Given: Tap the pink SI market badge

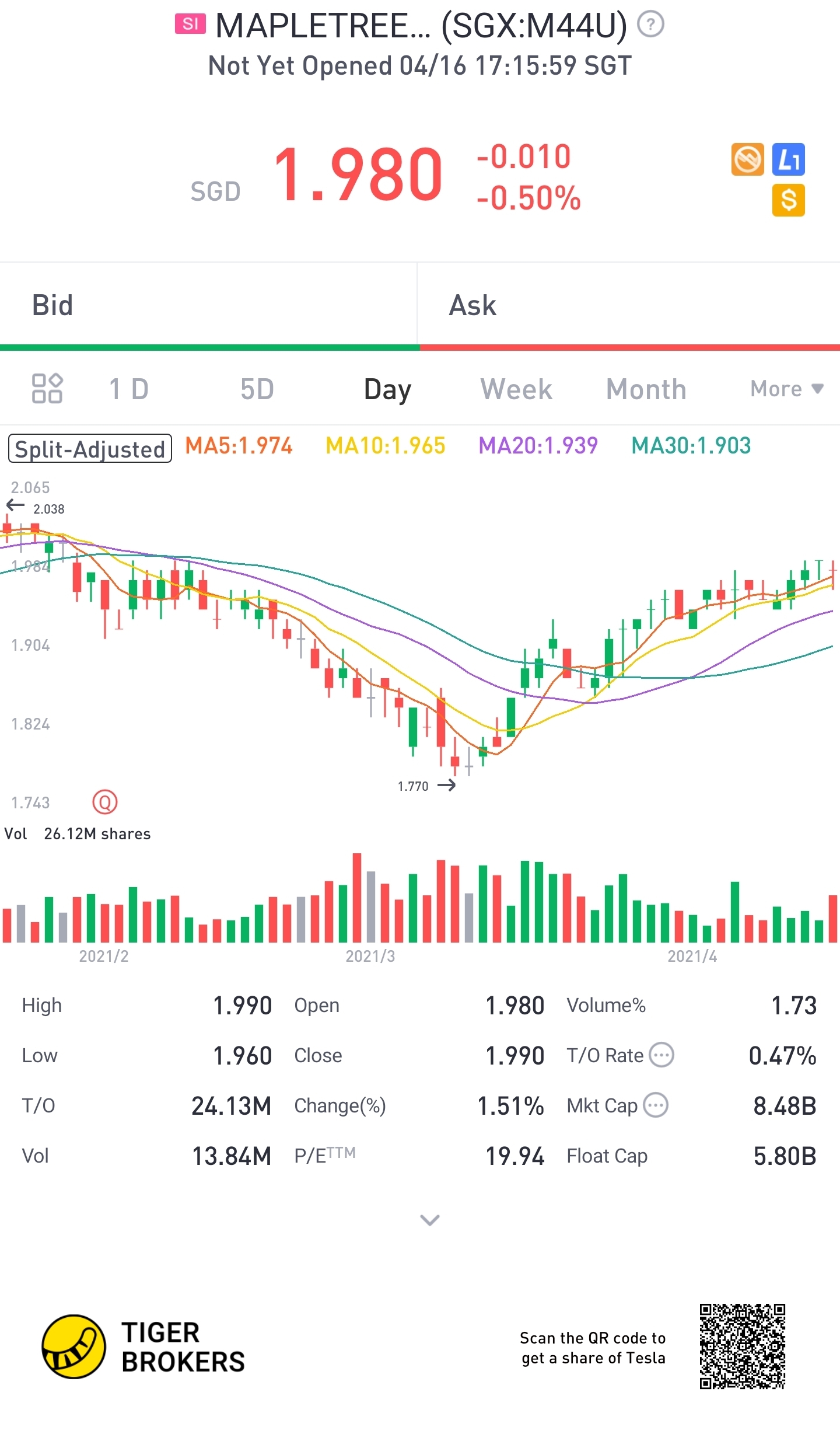Looking at the screenshot, I should pos(190,25).
